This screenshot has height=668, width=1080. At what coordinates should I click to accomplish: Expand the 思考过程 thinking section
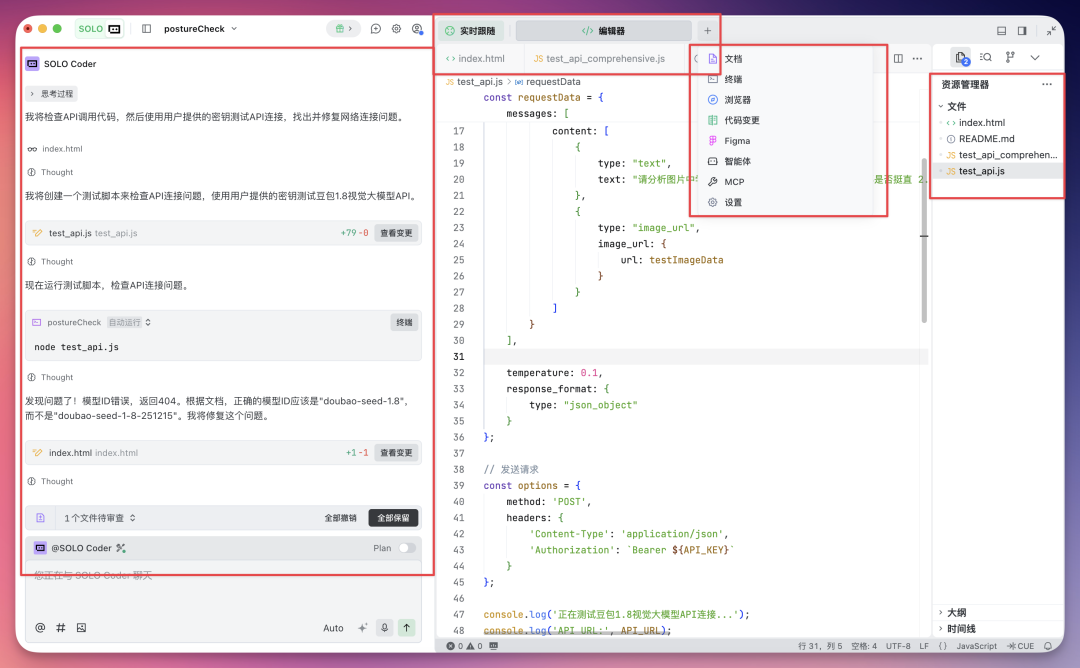(x=51, y=94)
